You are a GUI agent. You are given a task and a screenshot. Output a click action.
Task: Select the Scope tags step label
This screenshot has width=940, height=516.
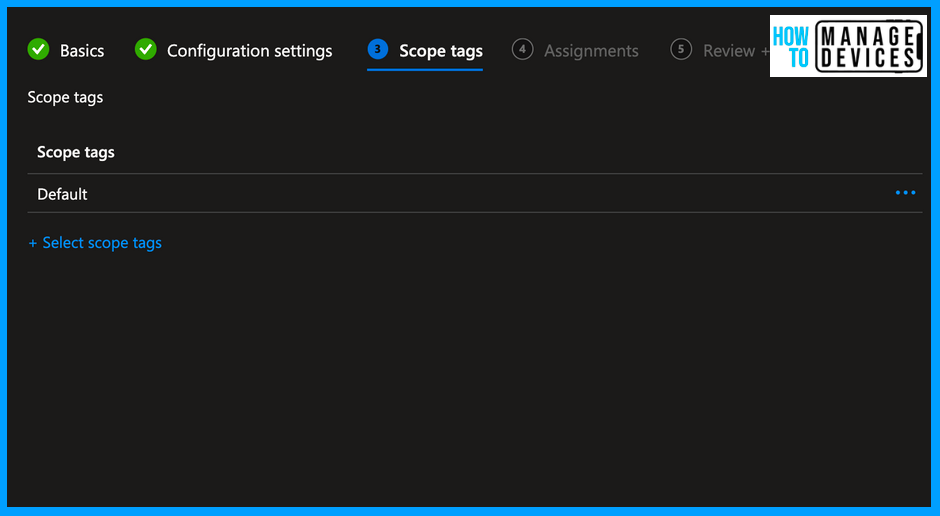click(440, 51)
